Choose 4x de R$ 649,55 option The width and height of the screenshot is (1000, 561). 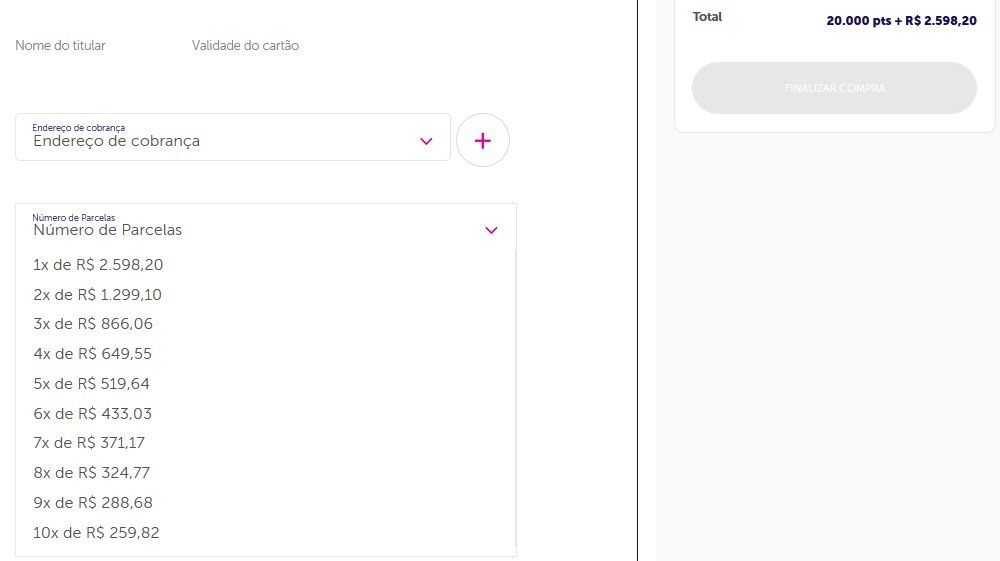tap(265, 354)
